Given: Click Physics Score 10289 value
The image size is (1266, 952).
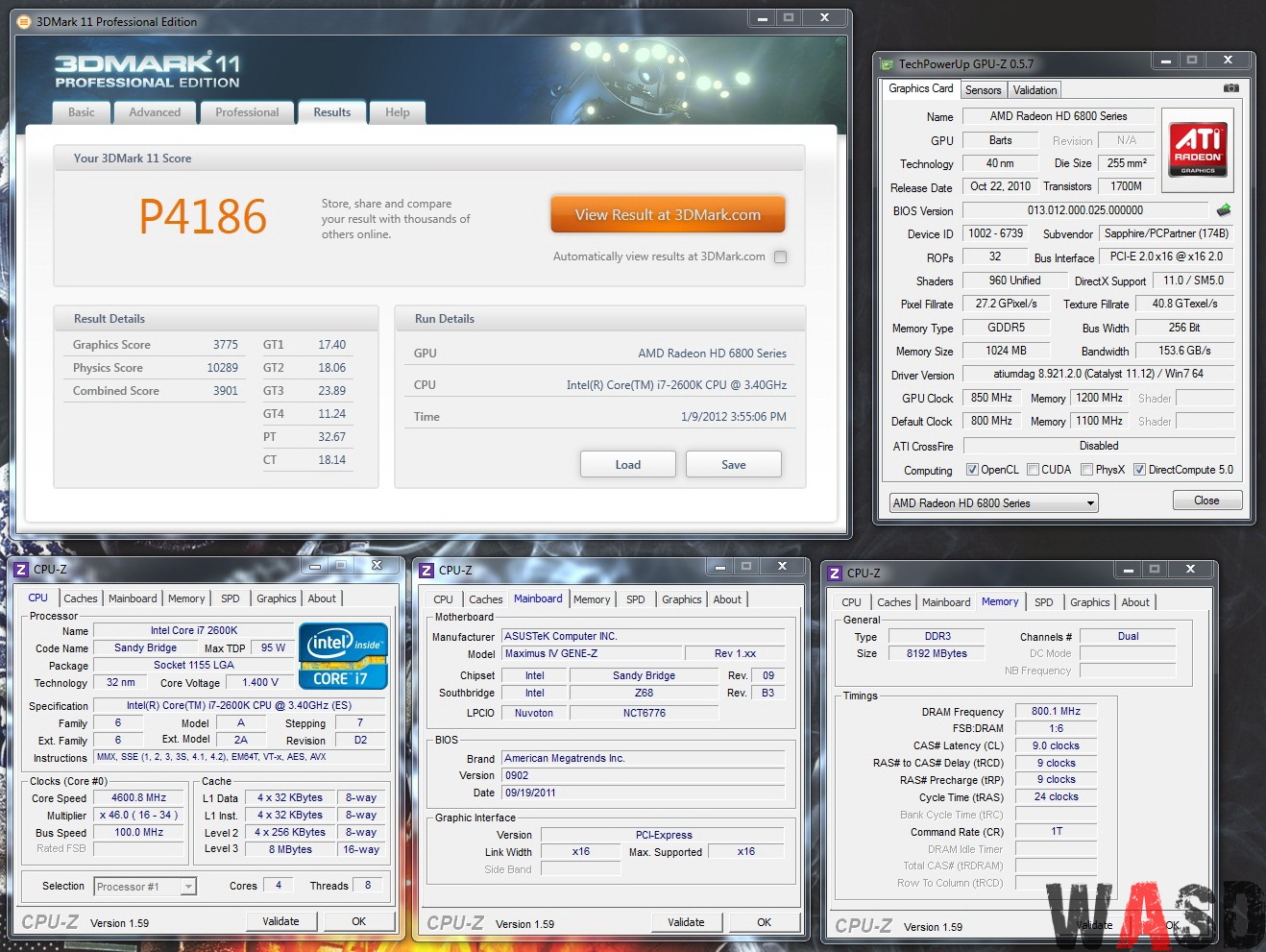Looking at the screenshot, I should point(222,368).
